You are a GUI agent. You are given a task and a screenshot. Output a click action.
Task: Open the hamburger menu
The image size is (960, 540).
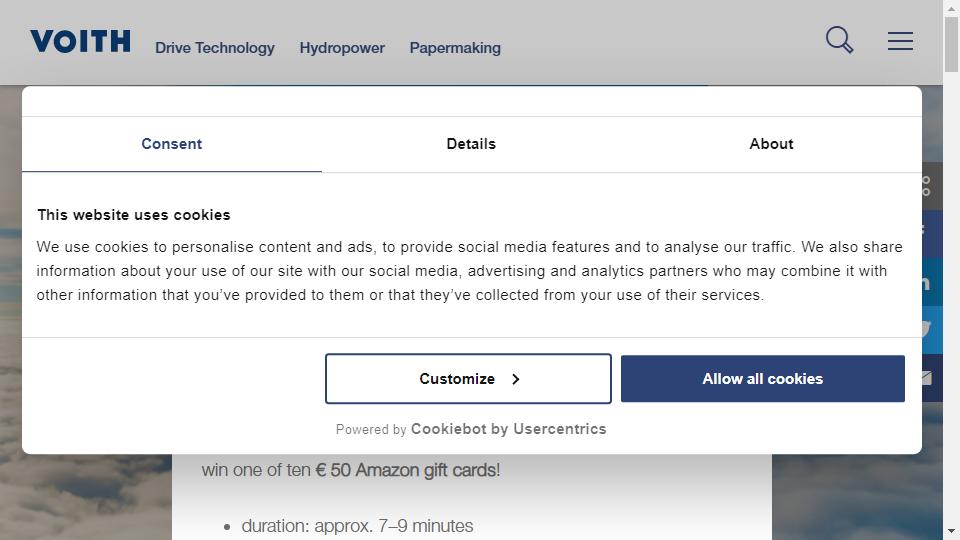[900, 41]
